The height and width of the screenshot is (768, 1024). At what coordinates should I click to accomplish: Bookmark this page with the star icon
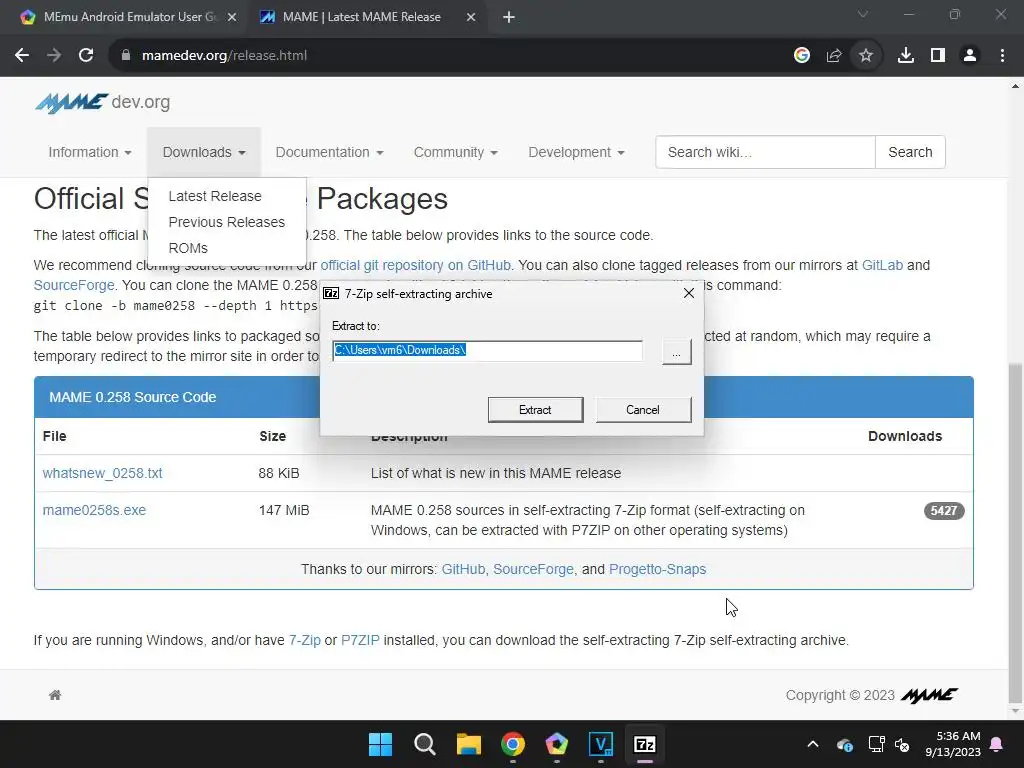pos(866,56)
